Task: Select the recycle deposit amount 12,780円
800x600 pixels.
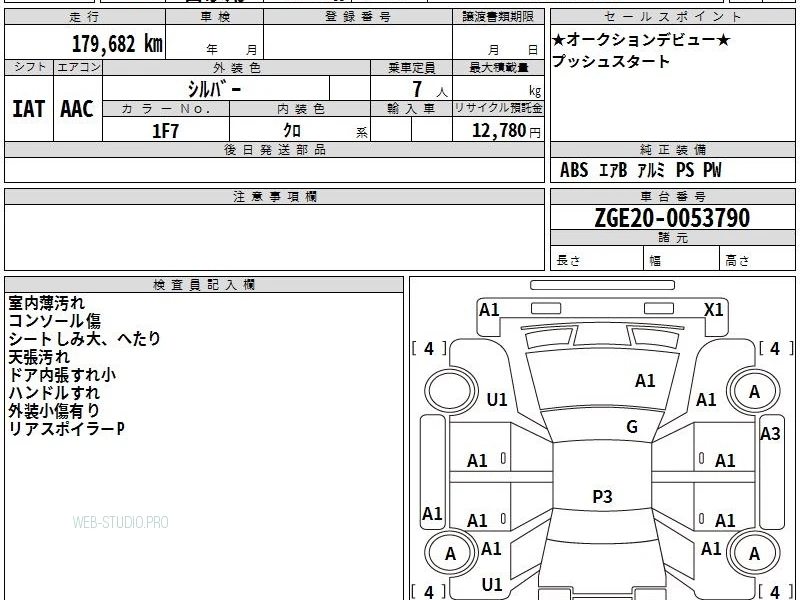Action: coord(506,131)
